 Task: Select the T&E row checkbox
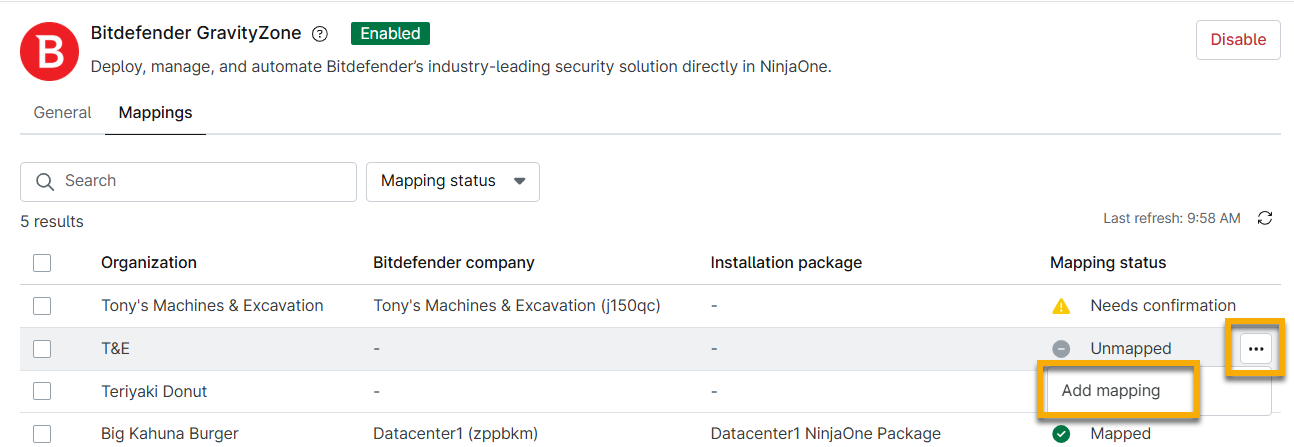click(42, 349)
